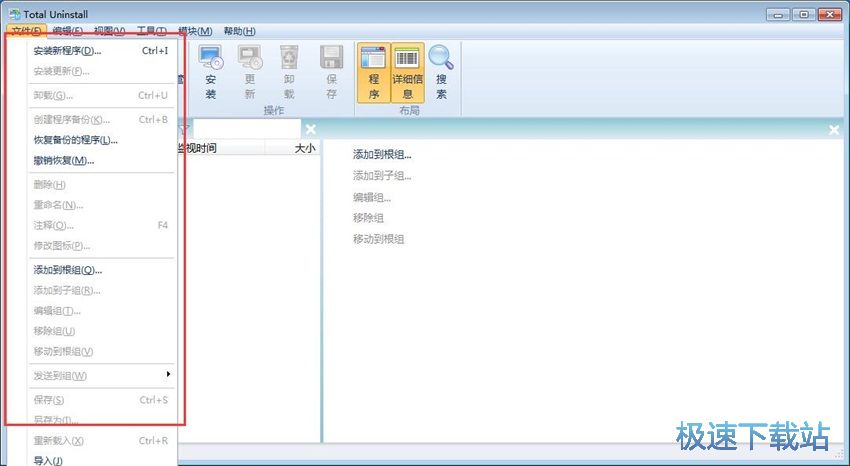Image resolution: width=850 pixels, height=466 pixels.
Task: Choose 恢复备份的程序(L)... menu entry
Action: (101, 140)
